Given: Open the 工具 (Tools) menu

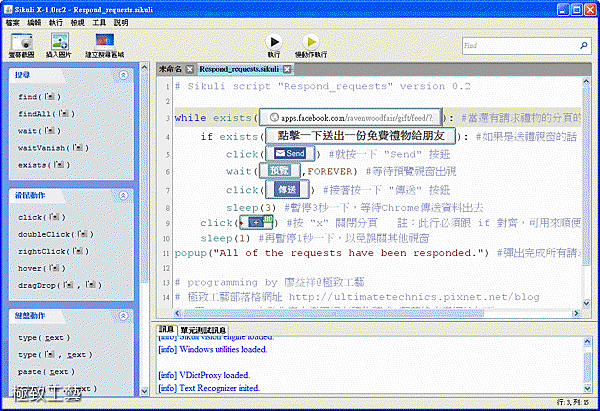Looking at the screenshot, I should click(99, 23).
